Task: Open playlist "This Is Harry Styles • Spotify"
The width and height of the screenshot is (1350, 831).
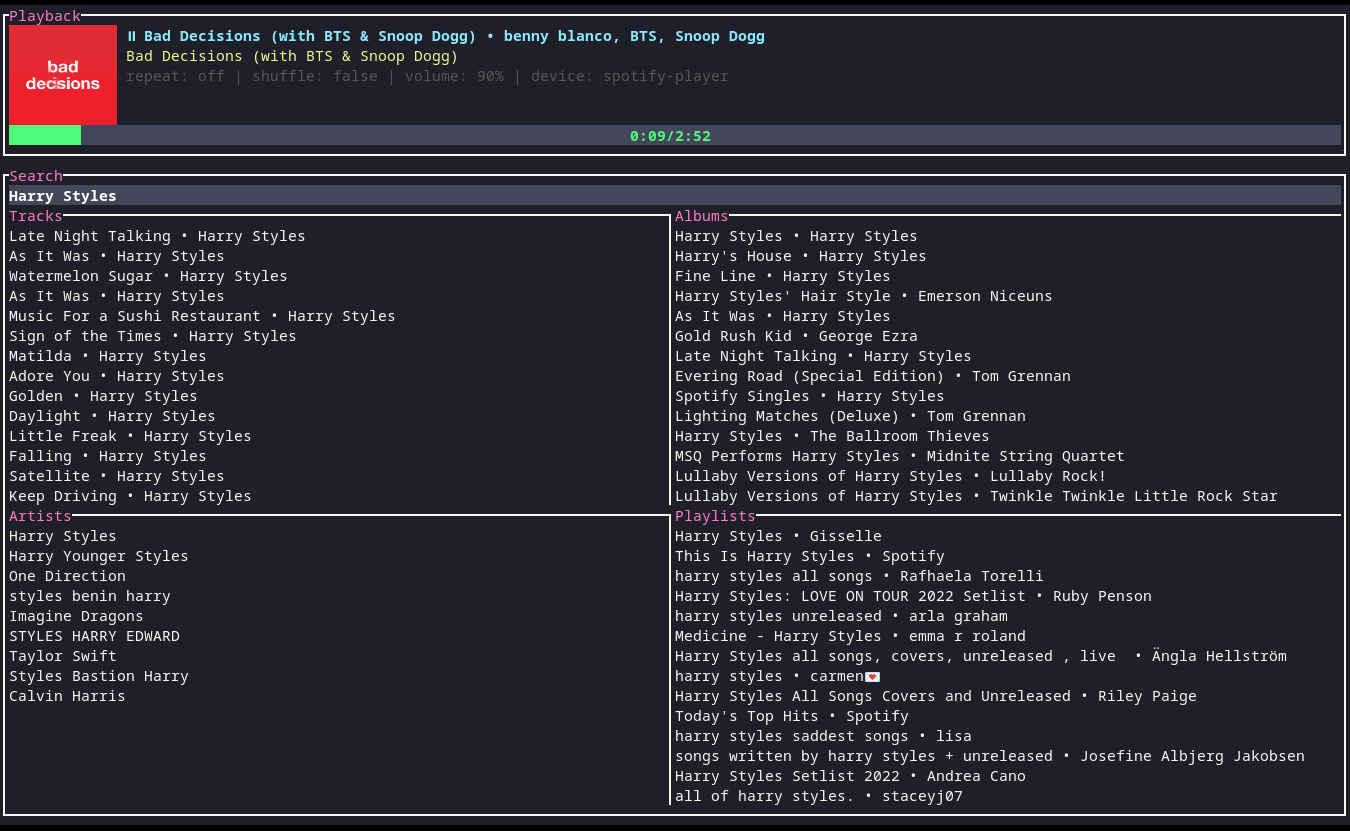Action: tap(810, 556)
